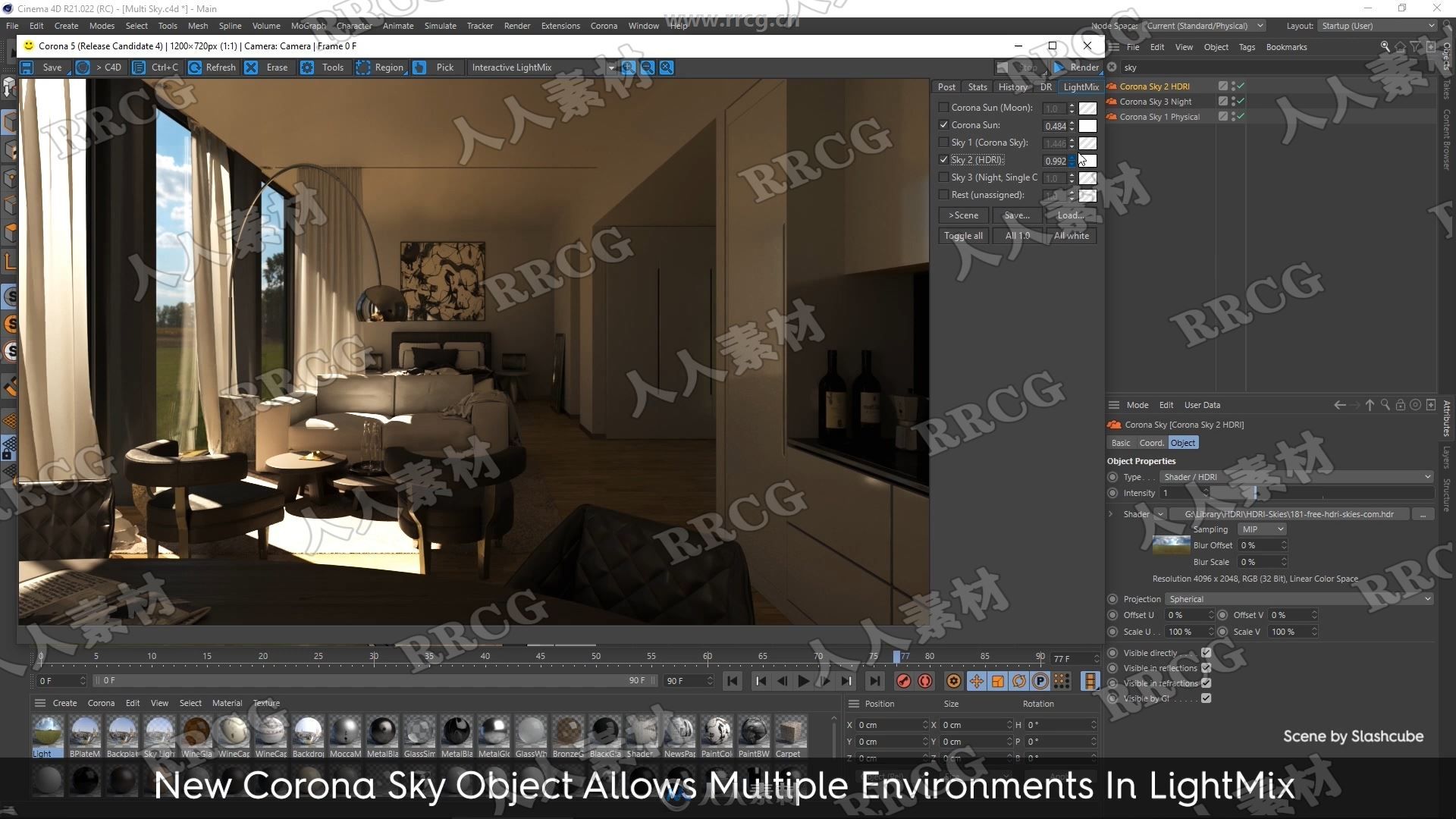Click the filter funnel icon in Object Manager

[x=1415, y=47]
